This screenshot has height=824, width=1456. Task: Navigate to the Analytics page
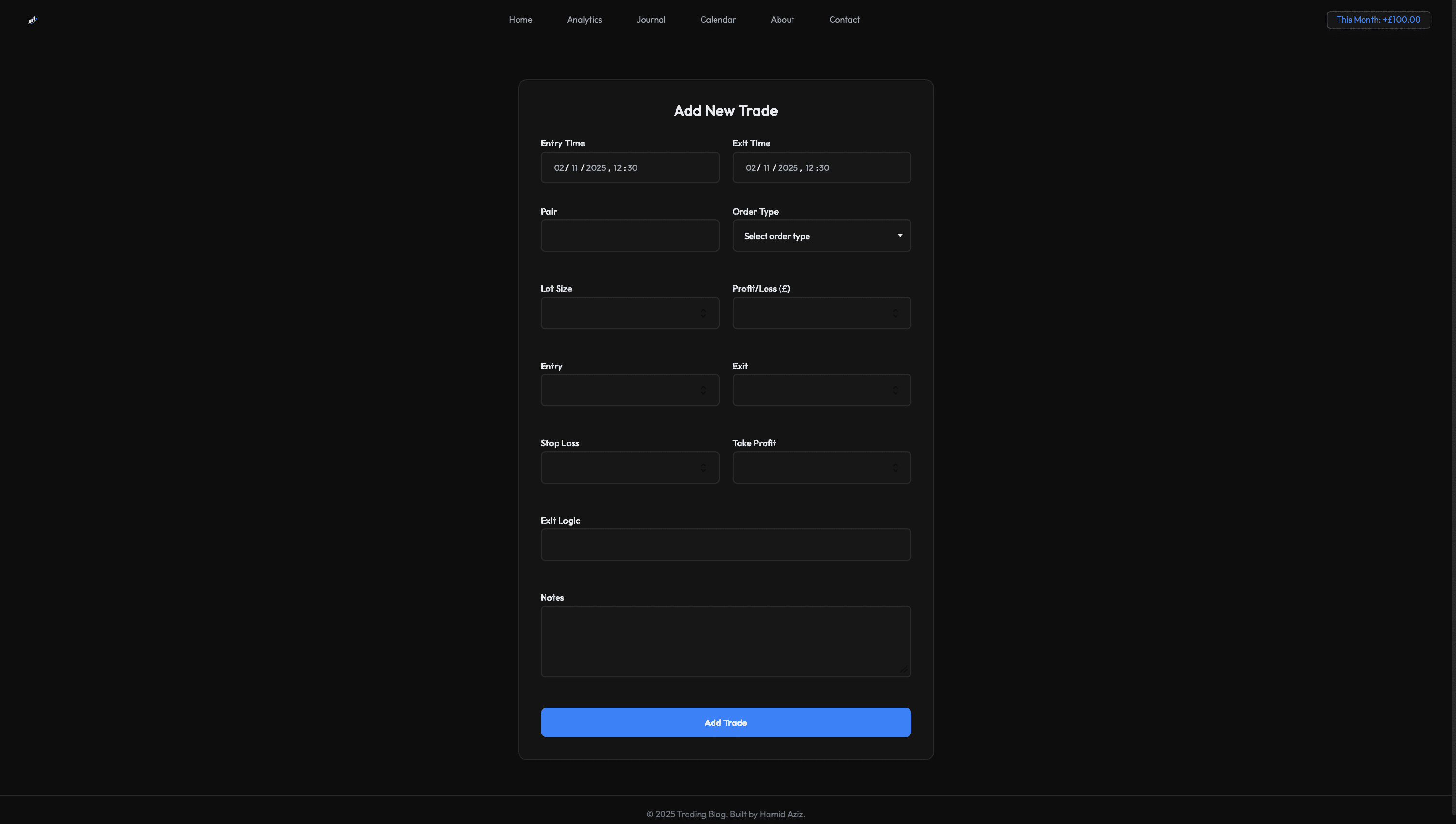pyautogui.click(x=584, y=19)
